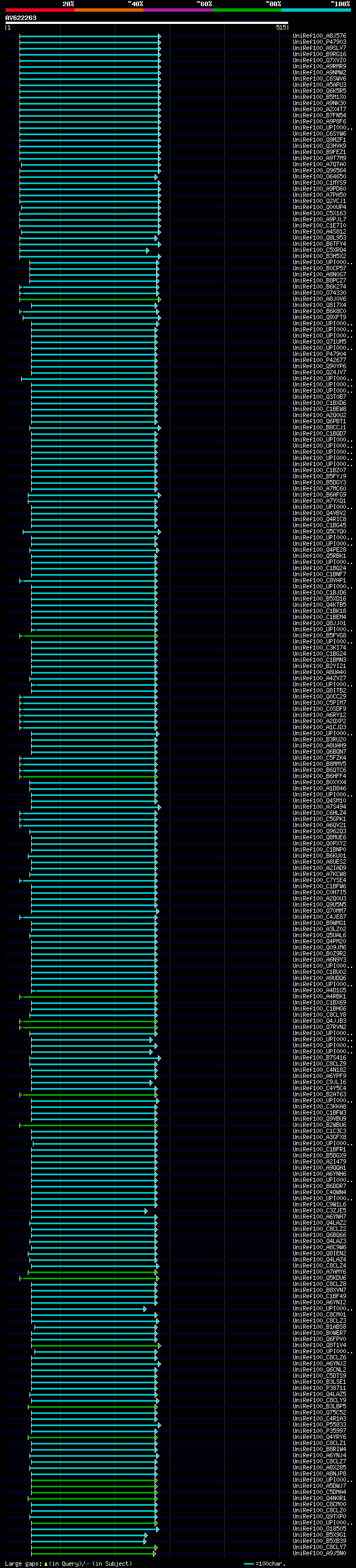Select the UniRef100_Q9TXP0 label
Screen dimensions: 356x1568
coord(319,1516)
